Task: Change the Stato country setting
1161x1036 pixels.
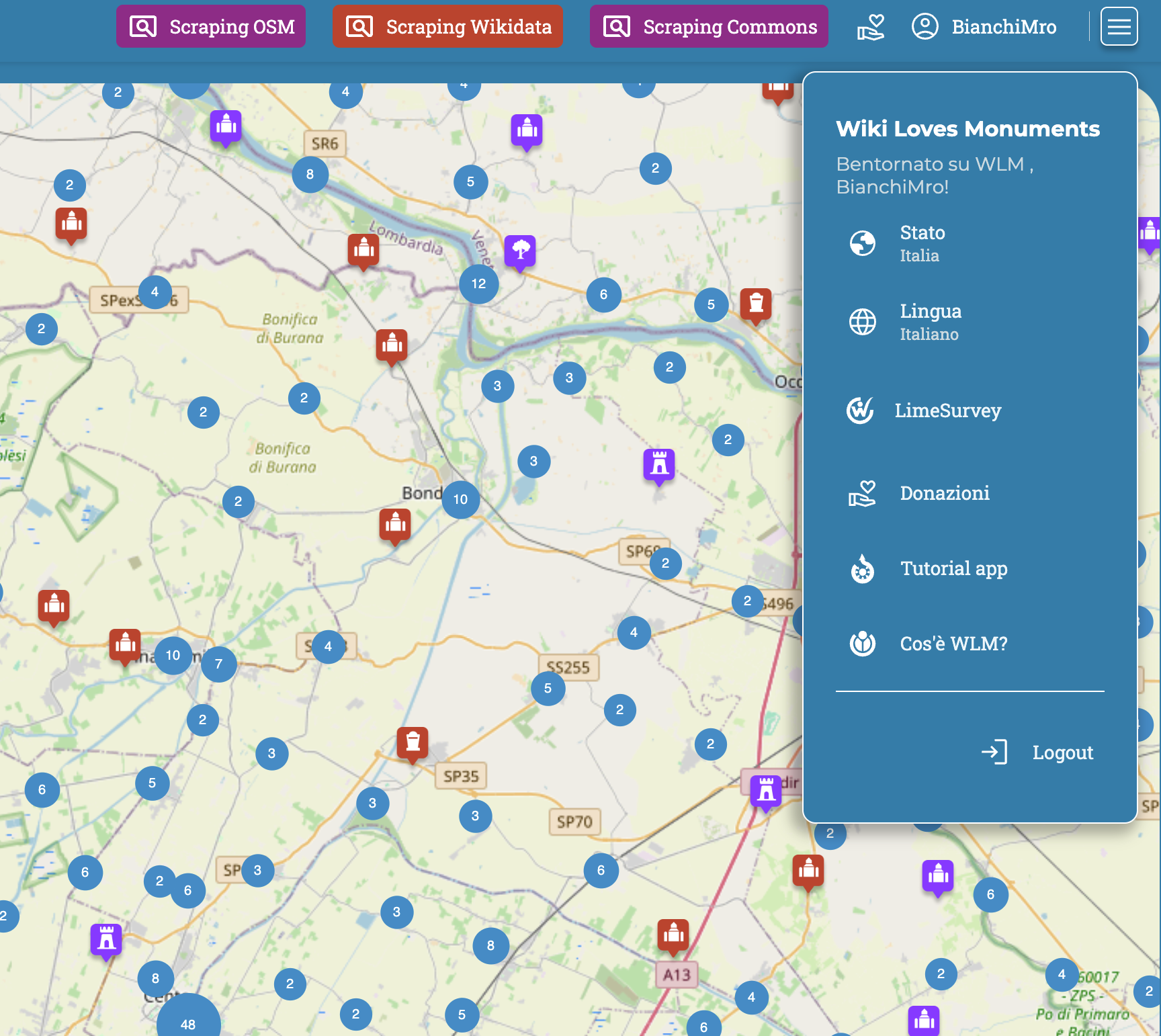Action: point(922,243)
